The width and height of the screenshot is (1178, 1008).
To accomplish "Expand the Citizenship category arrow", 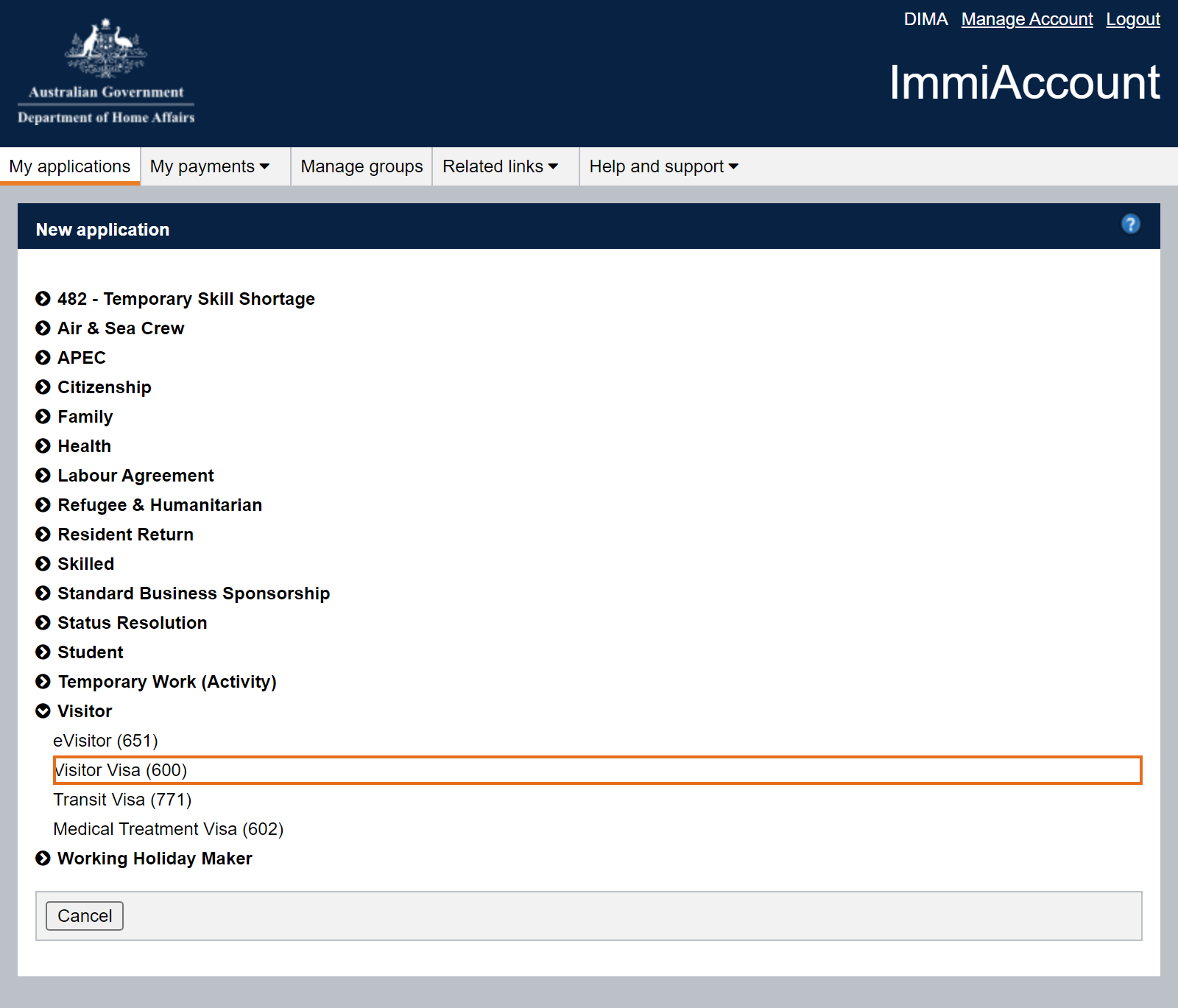I will [x=43, y=387].
